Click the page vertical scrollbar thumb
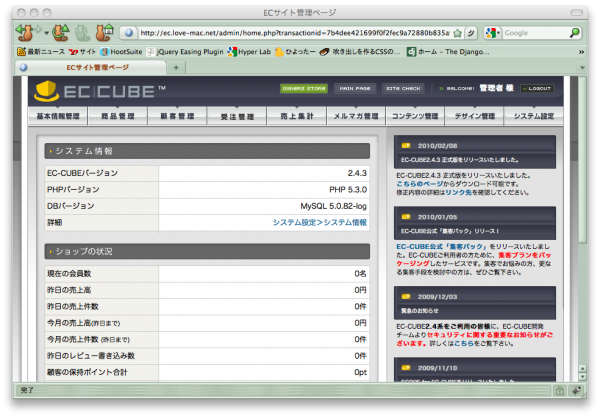The width and height of the screenshot is (600, 417). pos(582,160)
